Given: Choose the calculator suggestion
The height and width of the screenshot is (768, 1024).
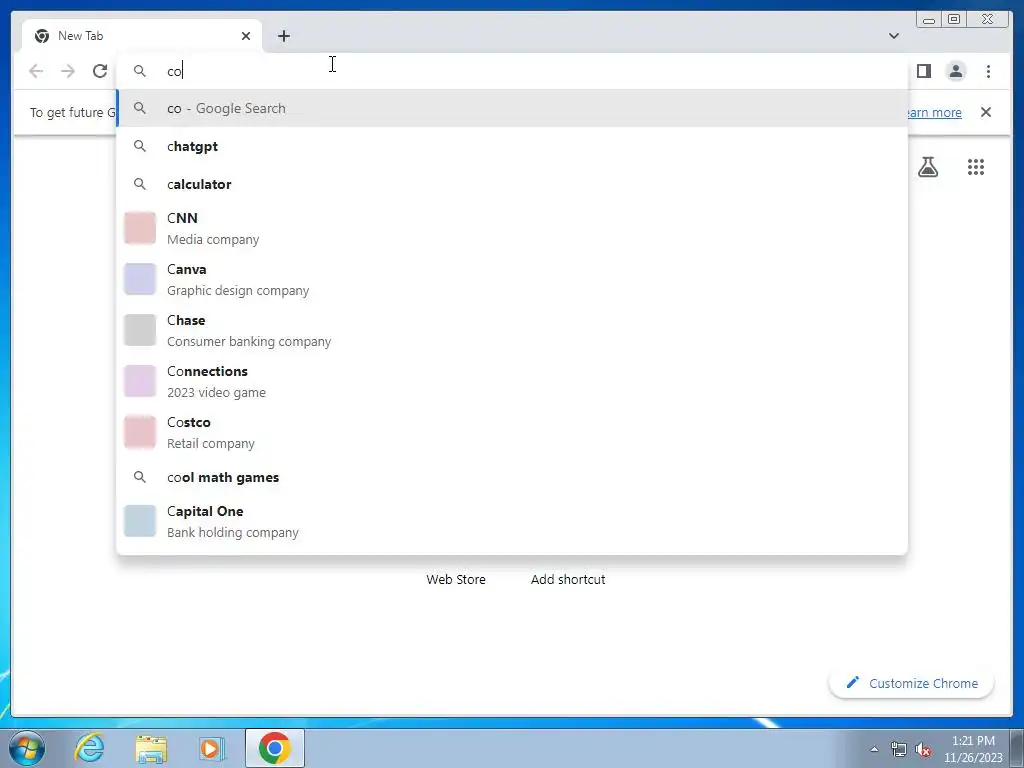Looking at the screenshot, I should (x=512, y=184).
